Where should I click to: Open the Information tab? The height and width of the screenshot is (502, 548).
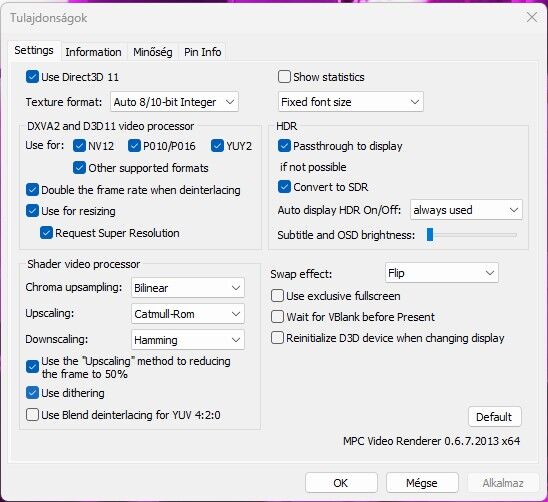click(93, 52)
